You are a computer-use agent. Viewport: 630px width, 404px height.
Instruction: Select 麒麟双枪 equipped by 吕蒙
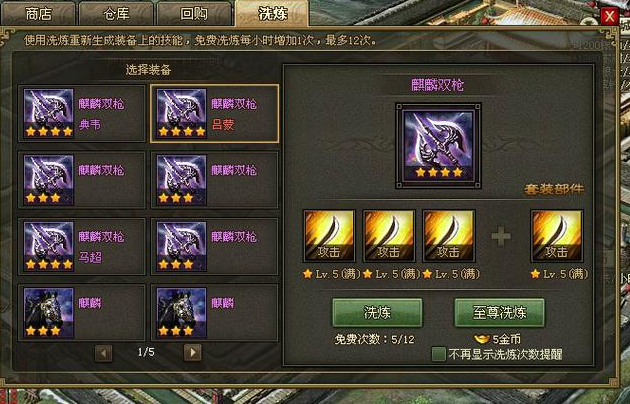point(215,113)
